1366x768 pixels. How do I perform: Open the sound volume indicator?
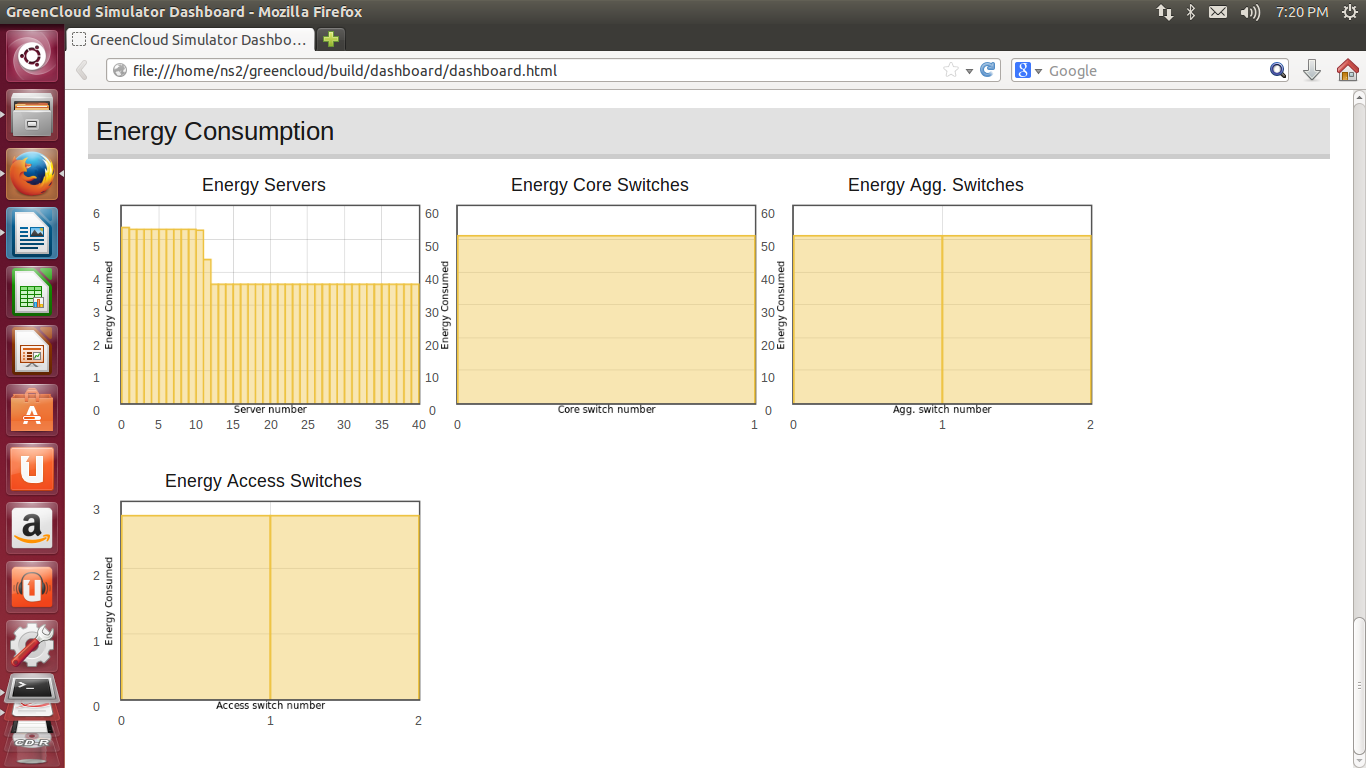pos(1250,12)
